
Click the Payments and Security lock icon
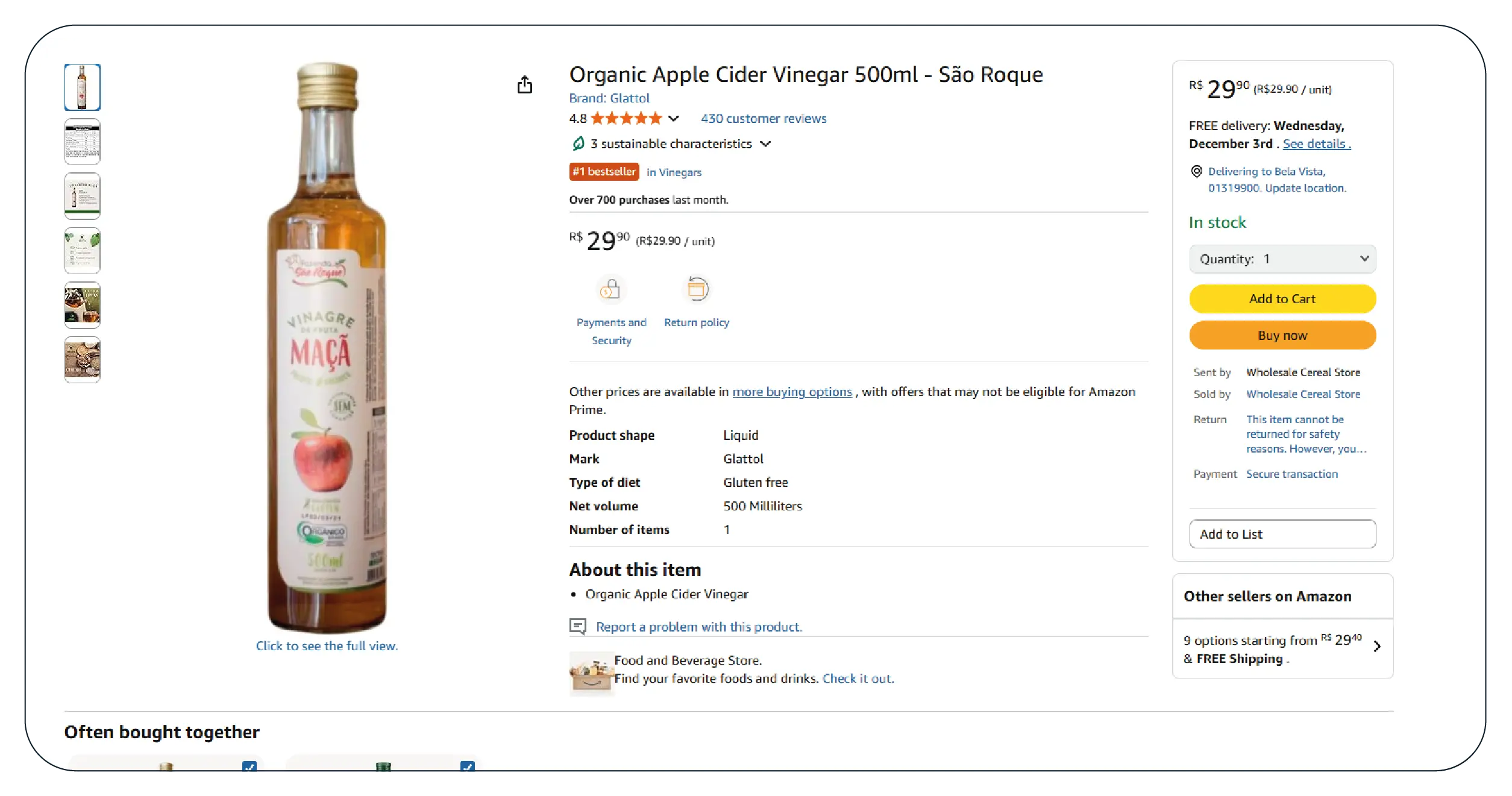[x=610, y=289]
